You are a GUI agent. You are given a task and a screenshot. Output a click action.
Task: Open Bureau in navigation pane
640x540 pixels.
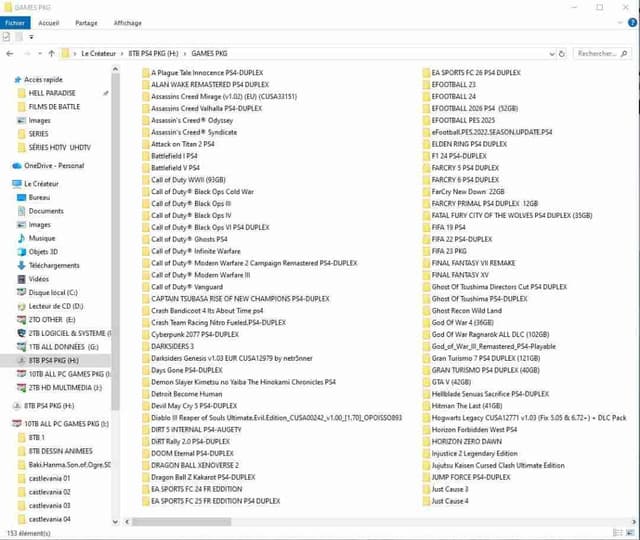click(39, 198)
